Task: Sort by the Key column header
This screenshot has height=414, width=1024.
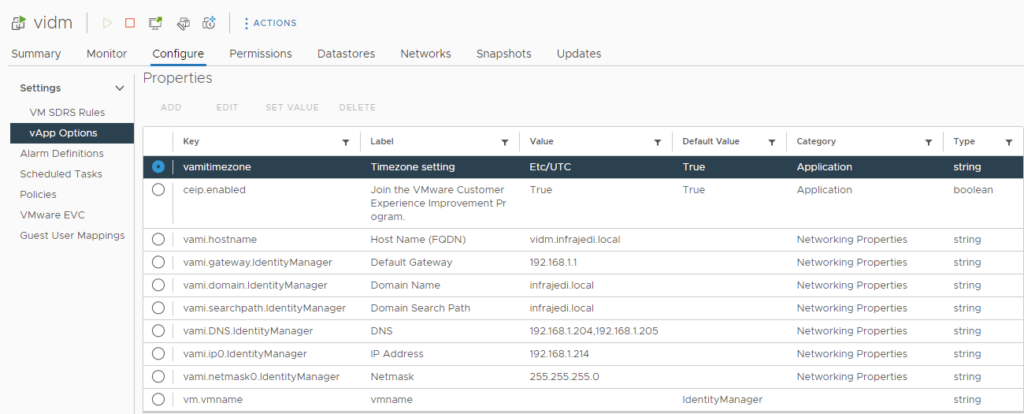Action: tap(191, 142)
